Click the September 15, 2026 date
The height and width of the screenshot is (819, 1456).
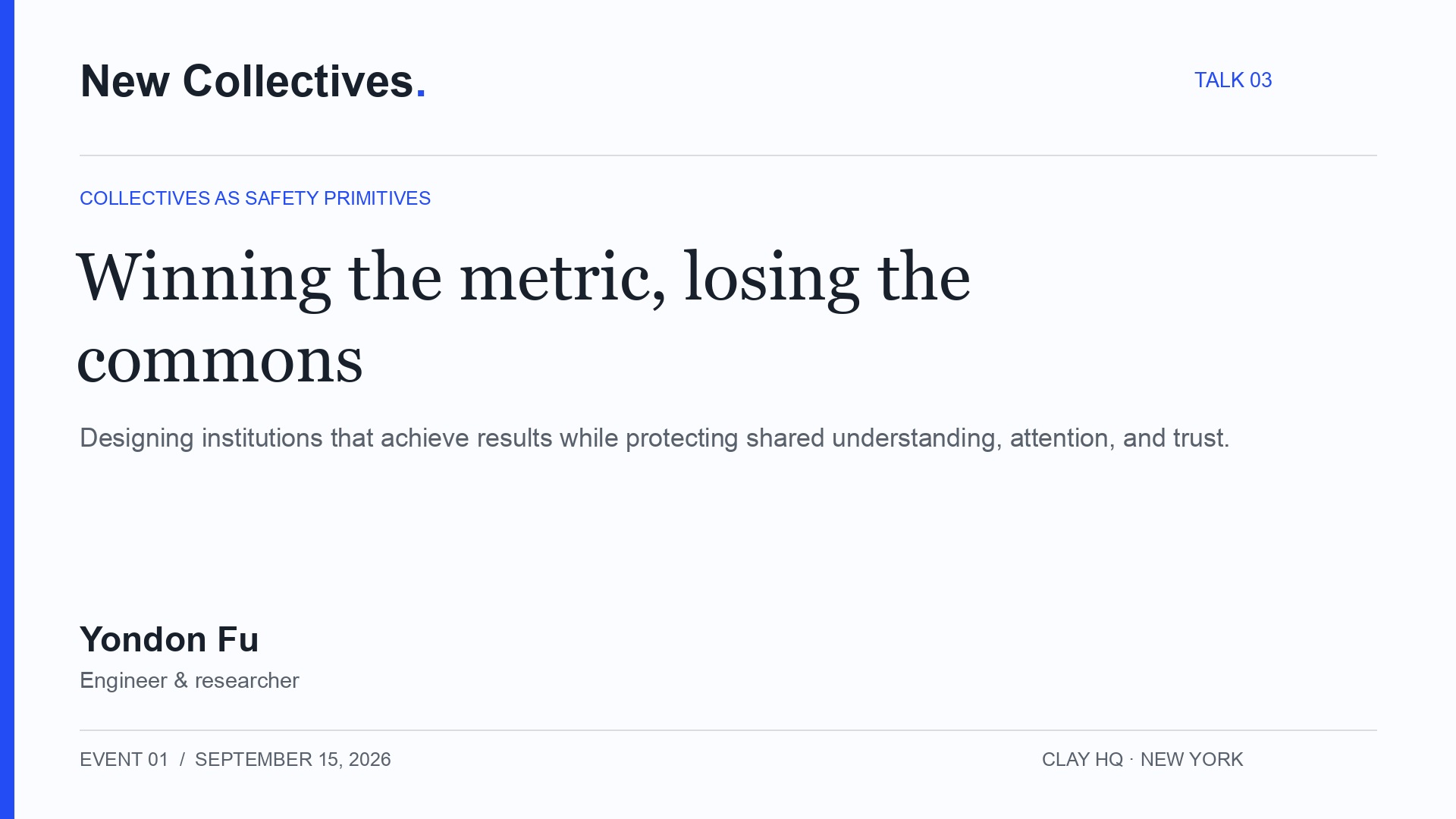pyautogui.click(x=293, y=759)
